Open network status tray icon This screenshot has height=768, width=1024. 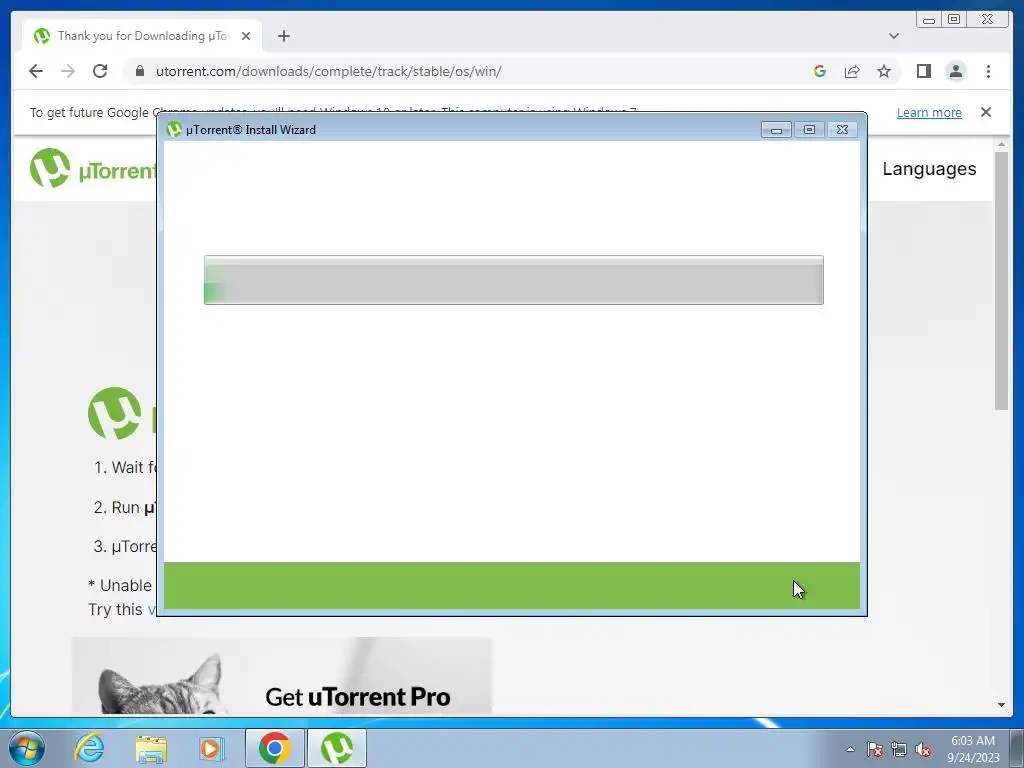(x=899, y=749)
